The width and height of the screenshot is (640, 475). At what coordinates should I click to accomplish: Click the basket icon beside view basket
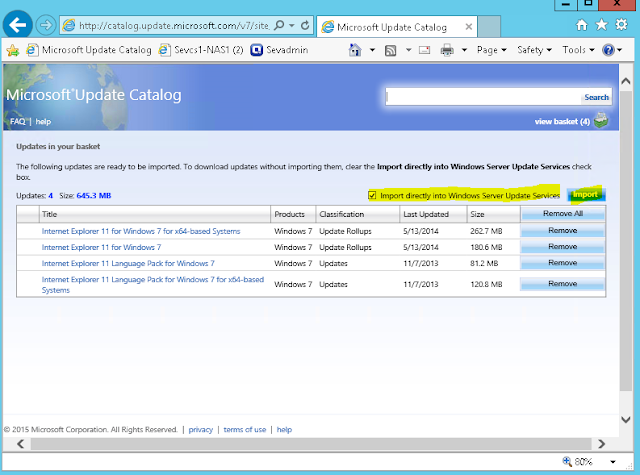(x=601, y=120)
